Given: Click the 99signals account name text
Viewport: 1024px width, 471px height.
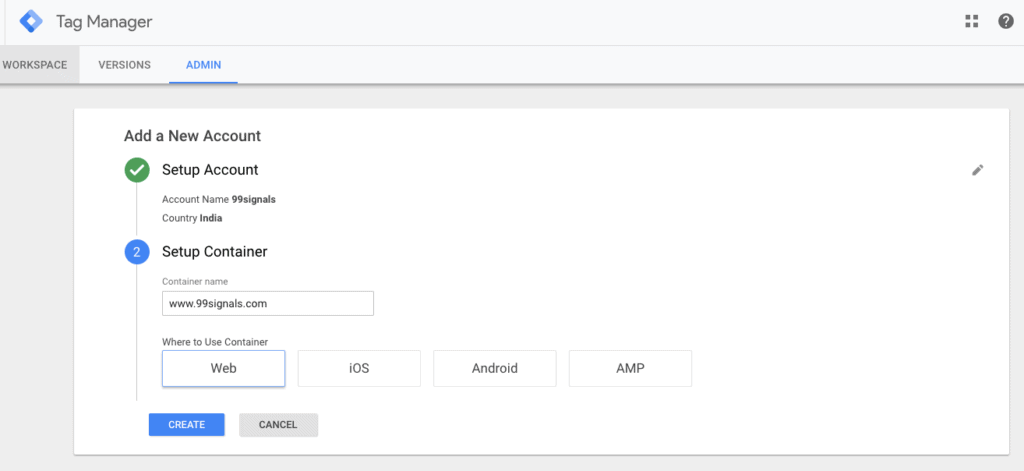Looking at the screenshot, I should (253, 199).
